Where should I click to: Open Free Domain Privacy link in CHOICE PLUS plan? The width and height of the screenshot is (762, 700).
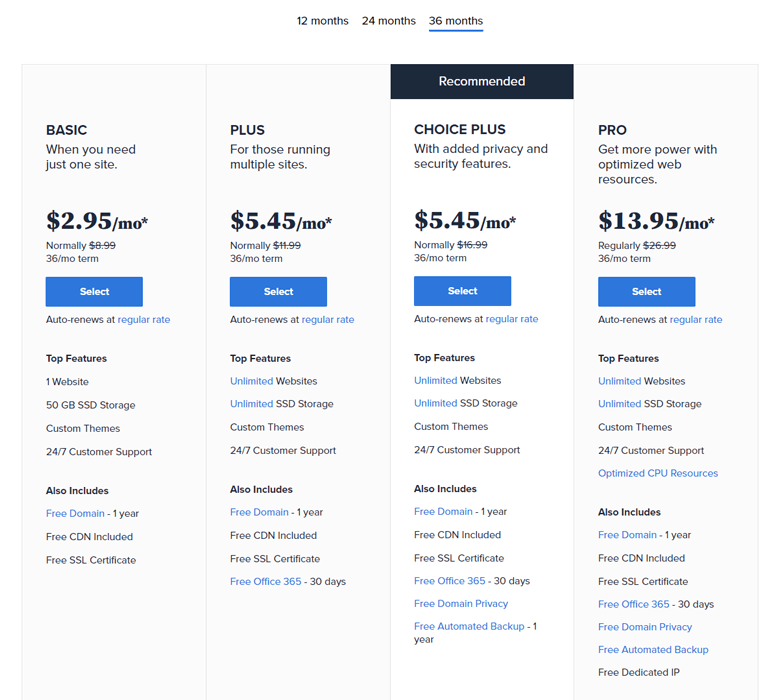pos(461,604)
